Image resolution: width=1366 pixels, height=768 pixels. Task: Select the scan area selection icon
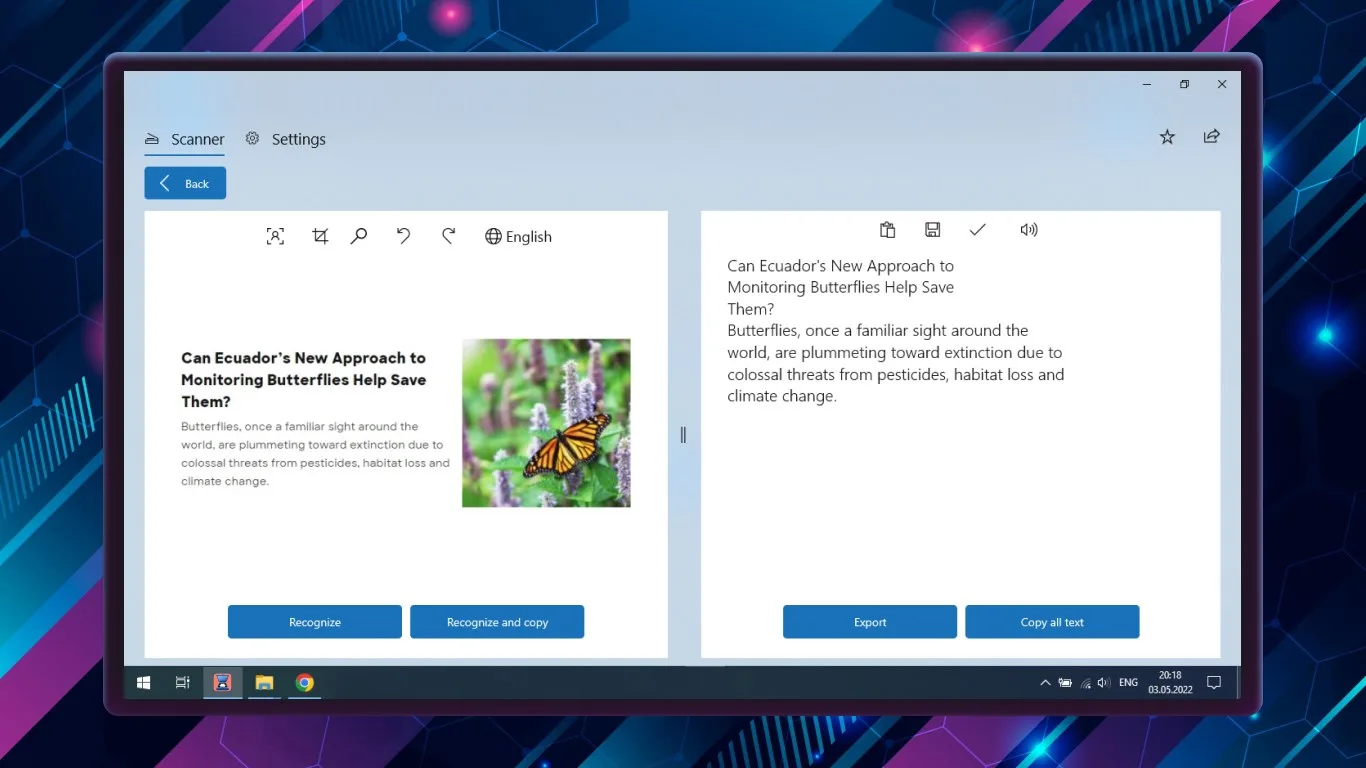(275, 236)
